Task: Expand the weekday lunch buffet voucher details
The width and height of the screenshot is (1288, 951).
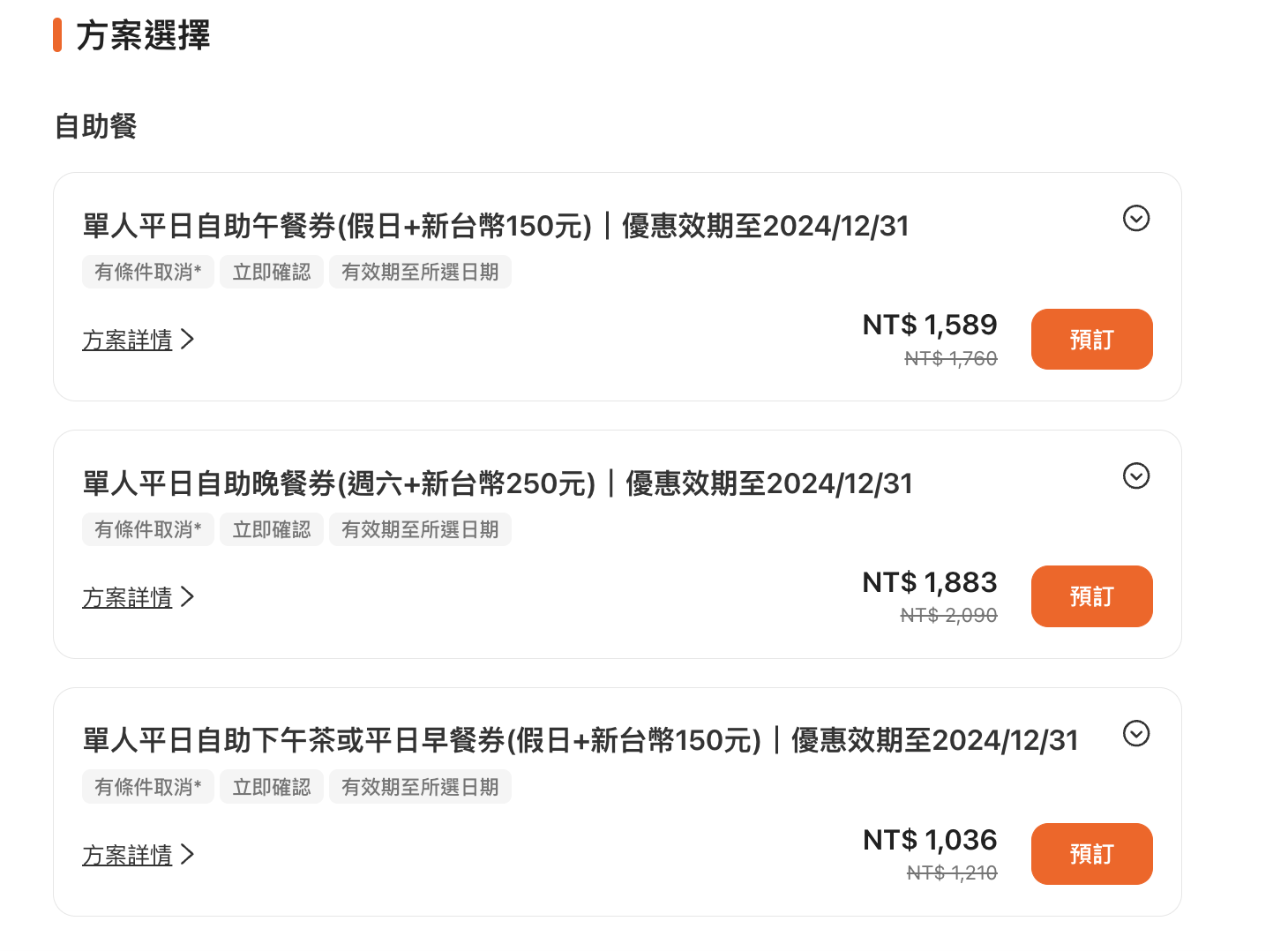Action: pos(1135,218)
